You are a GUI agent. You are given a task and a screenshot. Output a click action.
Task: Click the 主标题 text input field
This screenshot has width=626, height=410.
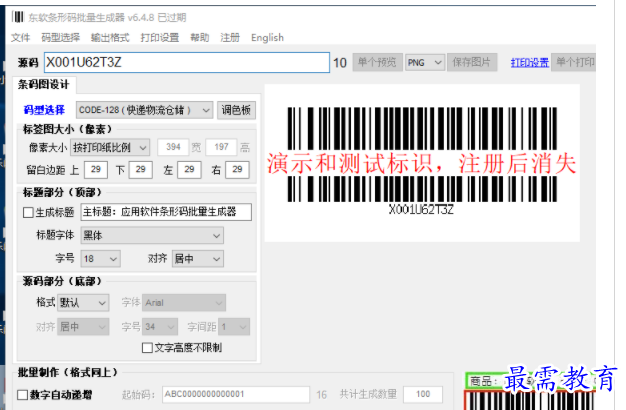166,212
